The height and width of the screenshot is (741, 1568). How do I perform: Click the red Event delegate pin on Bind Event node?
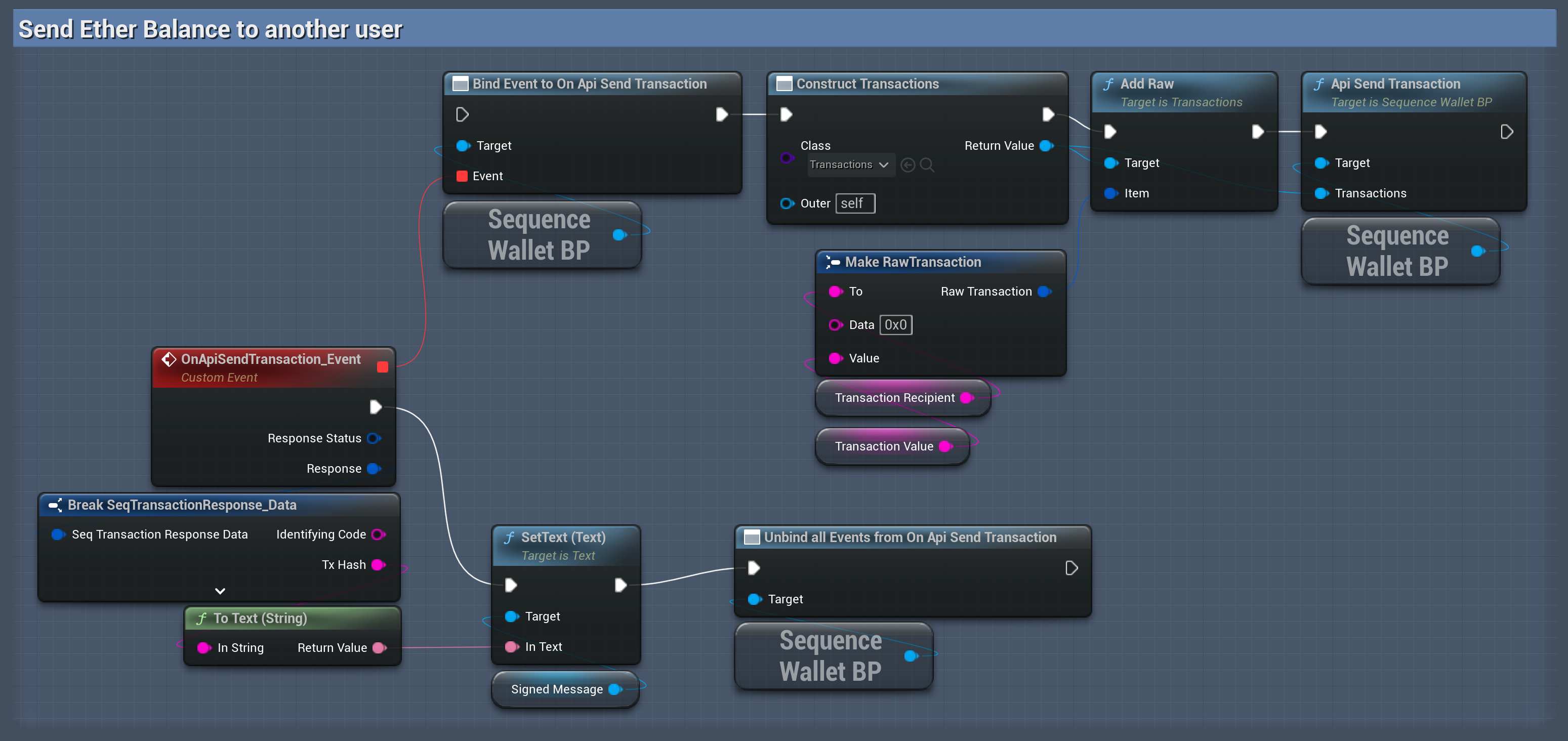pos(462,176)
